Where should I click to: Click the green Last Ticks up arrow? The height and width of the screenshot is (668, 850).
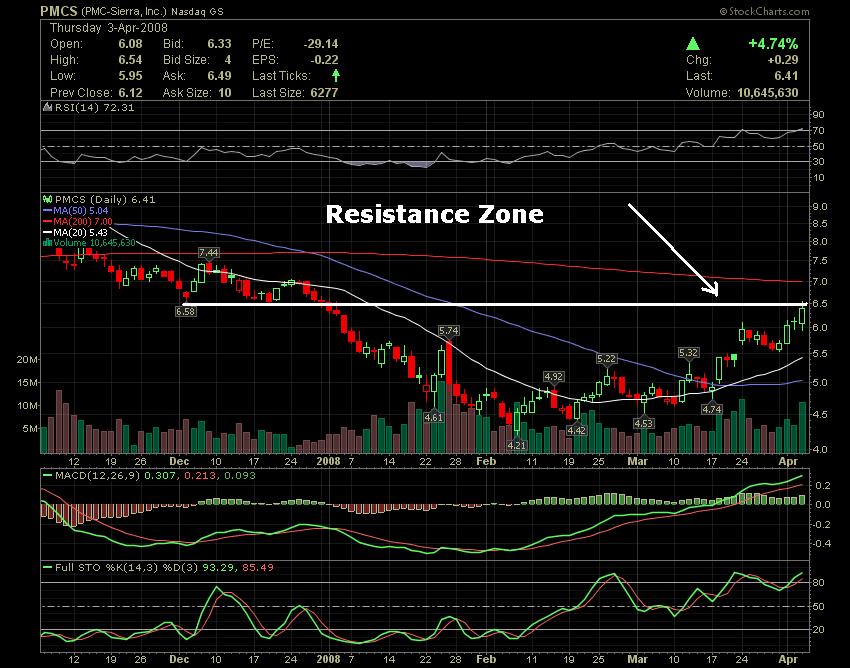(336, 75)
